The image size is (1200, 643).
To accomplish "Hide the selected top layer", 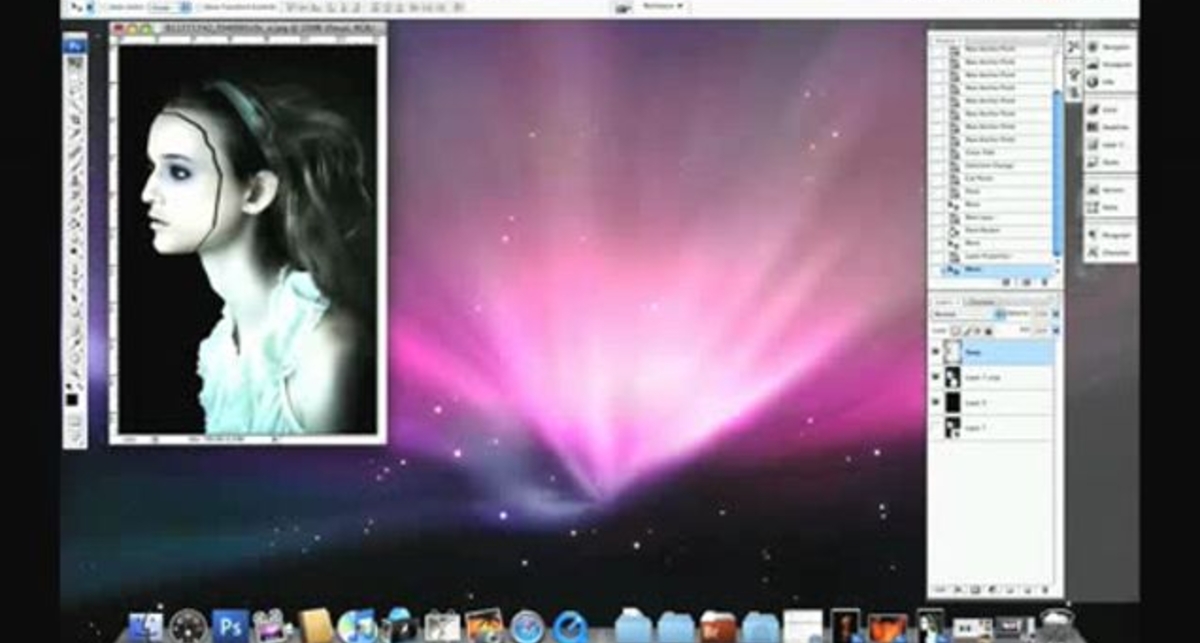I will [936, 352].
